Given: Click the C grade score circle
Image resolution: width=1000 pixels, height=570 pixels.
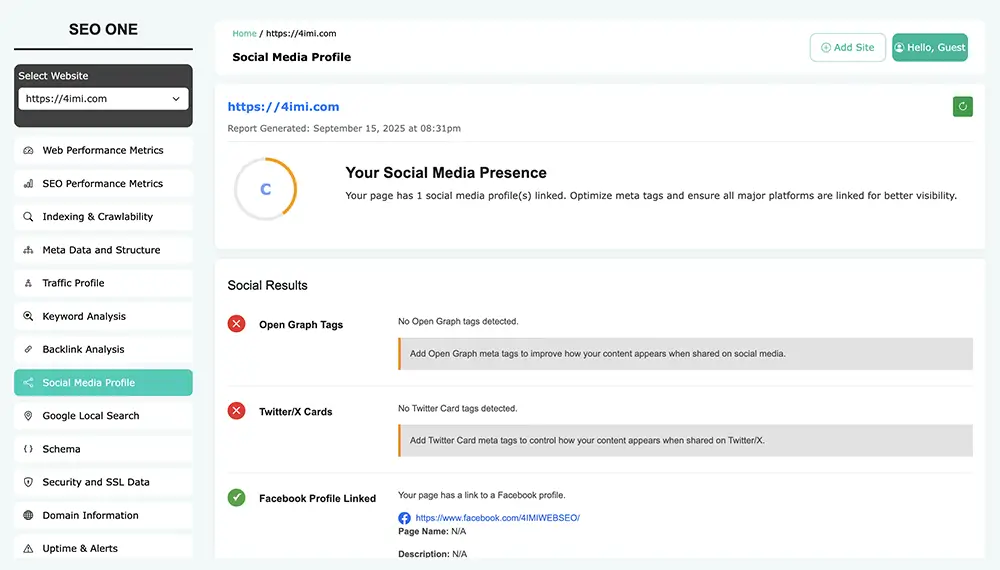Looking at the screenshot, I should [265, 188].
